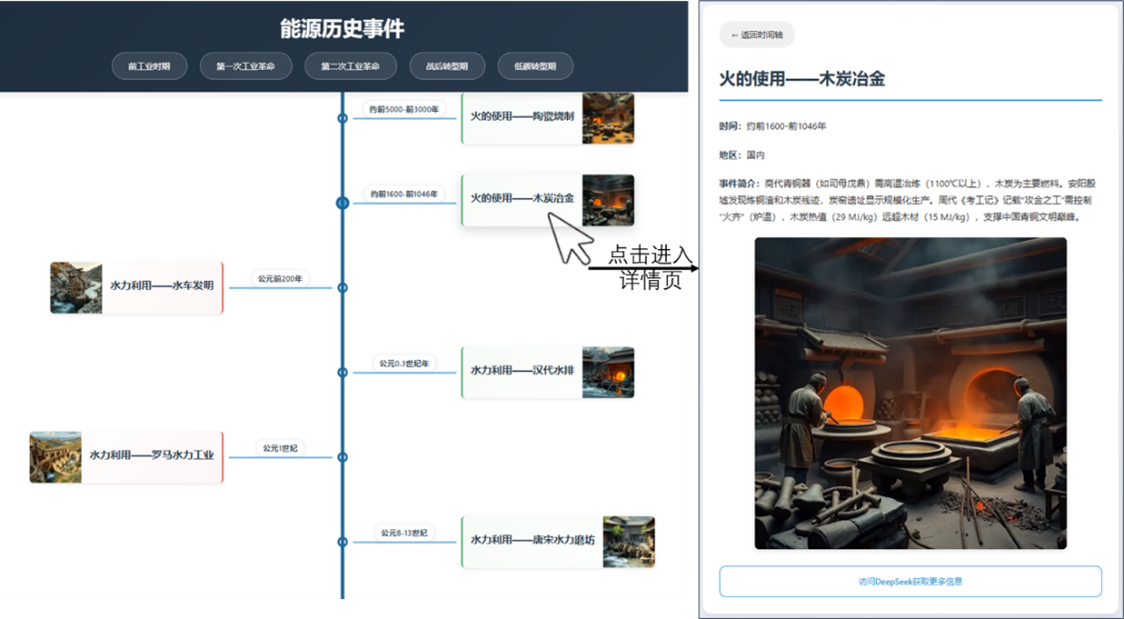The image size is (1124, 619).
Task: Click the 水车发明 waterwheel thumbnail
Action: tap(76, 288)
